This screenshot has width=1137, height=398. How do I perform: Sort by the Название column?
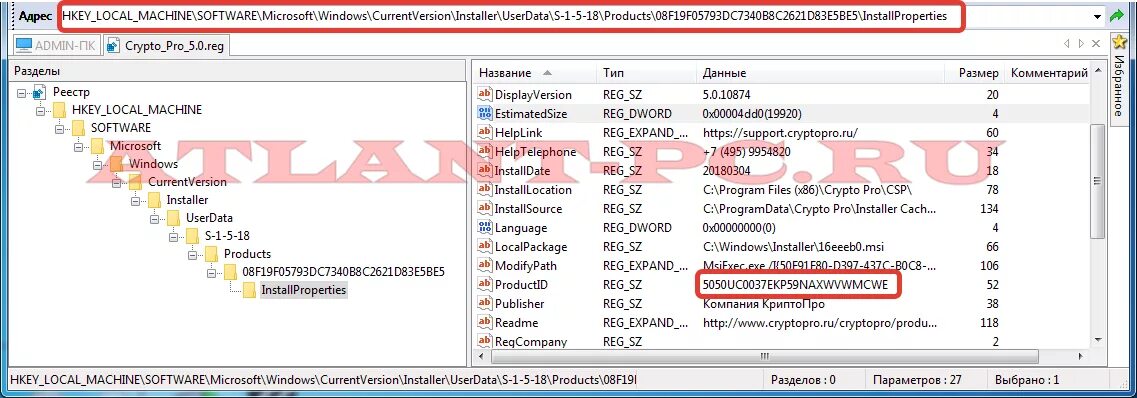pyautogui.click(x=535, y=73)
